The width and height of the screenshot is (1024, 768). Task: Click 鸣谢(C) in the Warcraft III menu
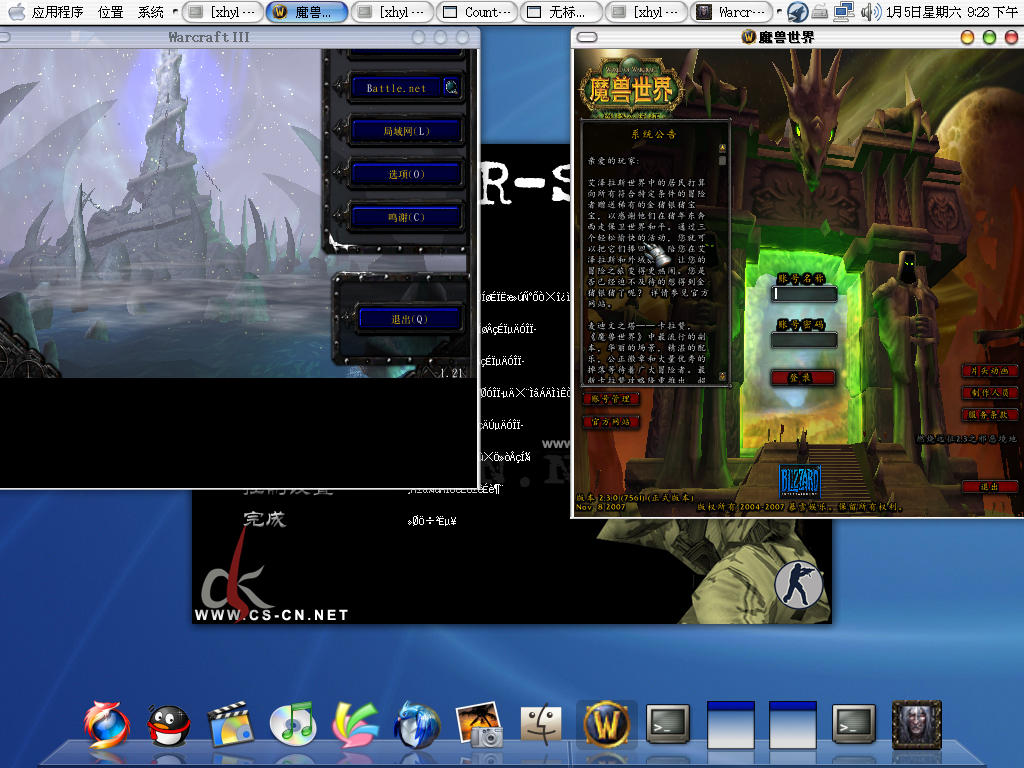406,217
